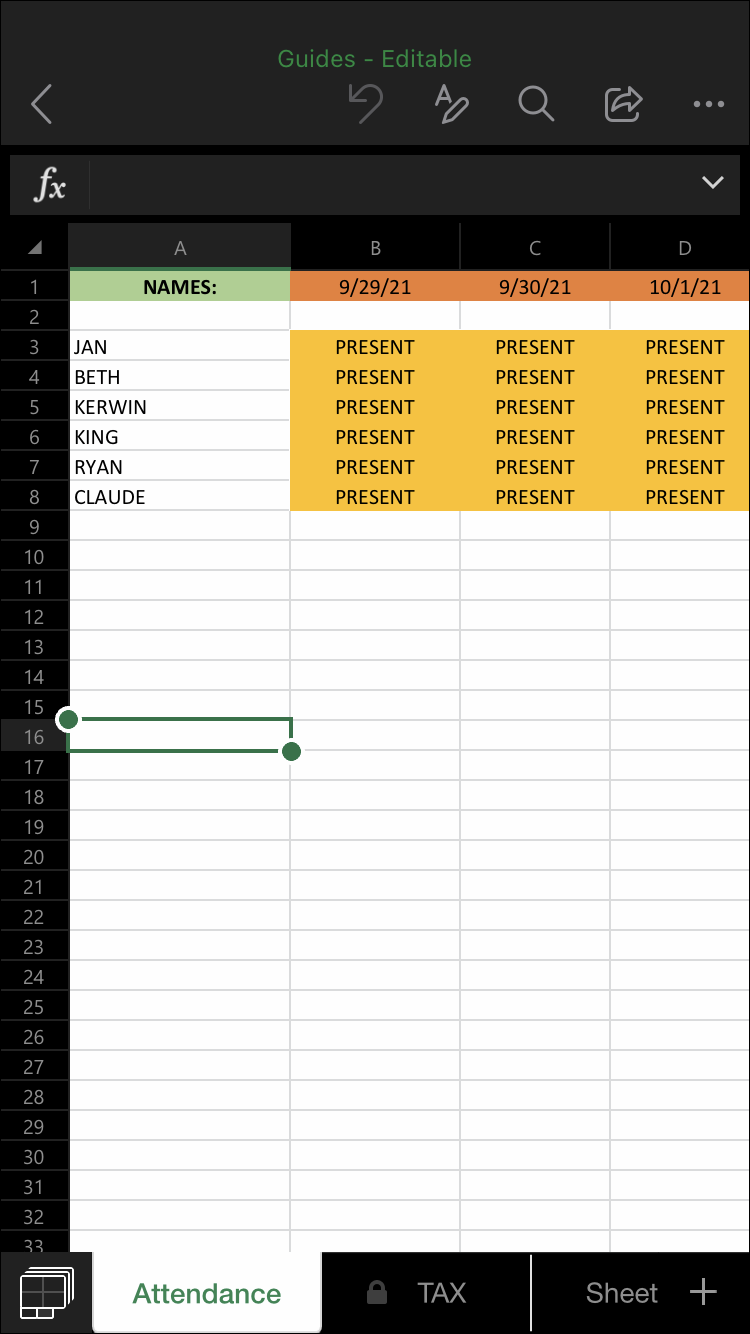Add a new sheet with plus icon
Screen dimensions: 750x1334
[704, 1292]
